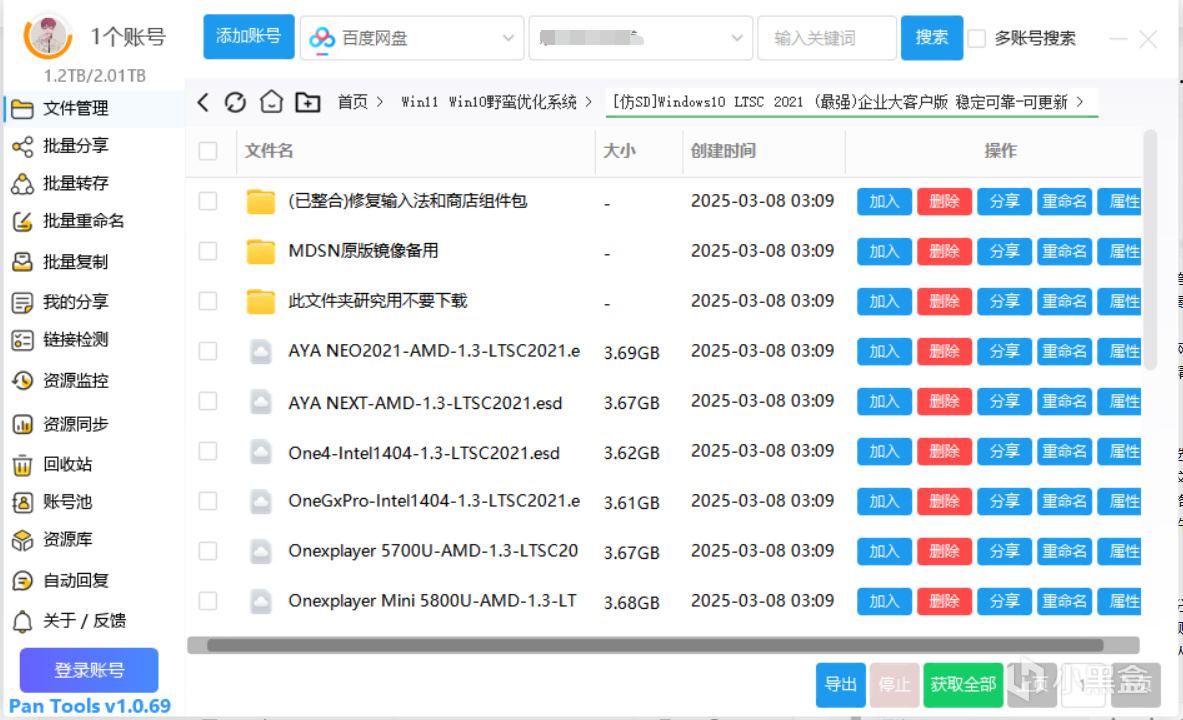Click the 搜索 button
1183x720 pixels.
pyautogui.click(x=932, y=37)
